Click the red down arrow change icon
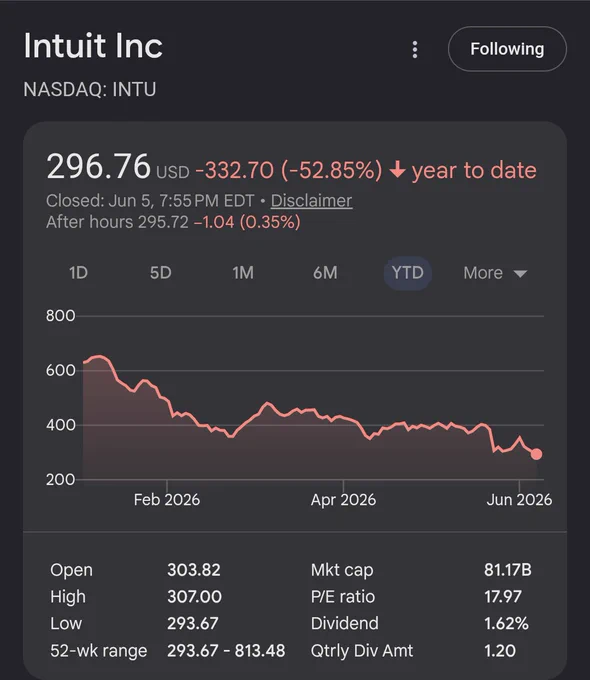 [397, 170]
